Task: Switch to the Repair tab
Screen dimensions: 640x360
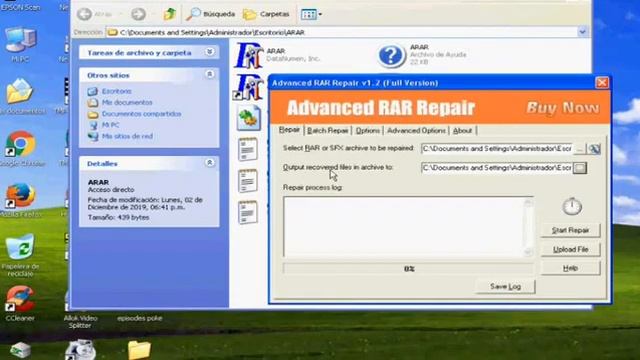Action: pyautogui.click(x=289, y=130)
